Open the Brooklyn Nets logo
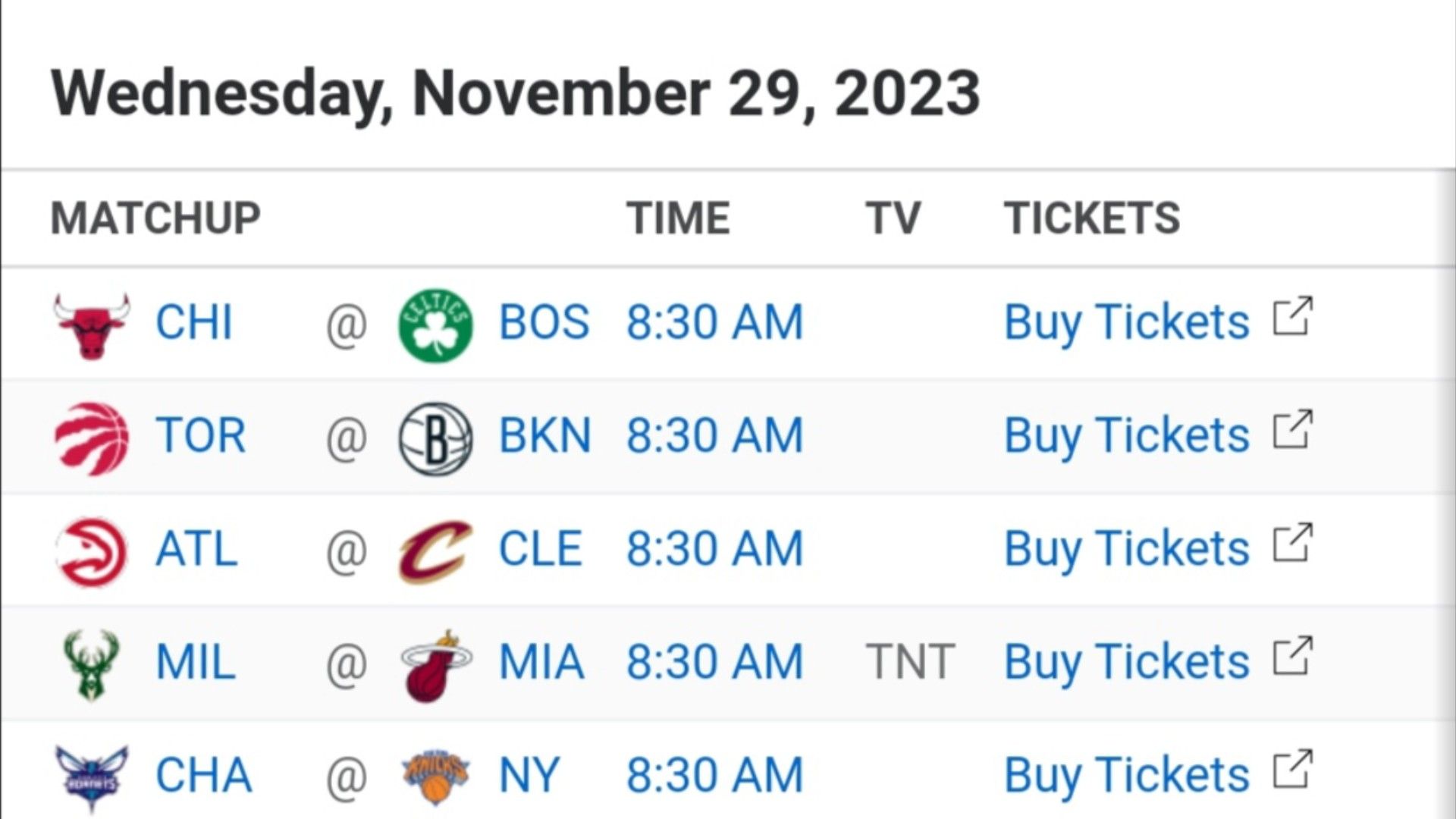This screenshot has height=819, width=1456. click(435, 438)
